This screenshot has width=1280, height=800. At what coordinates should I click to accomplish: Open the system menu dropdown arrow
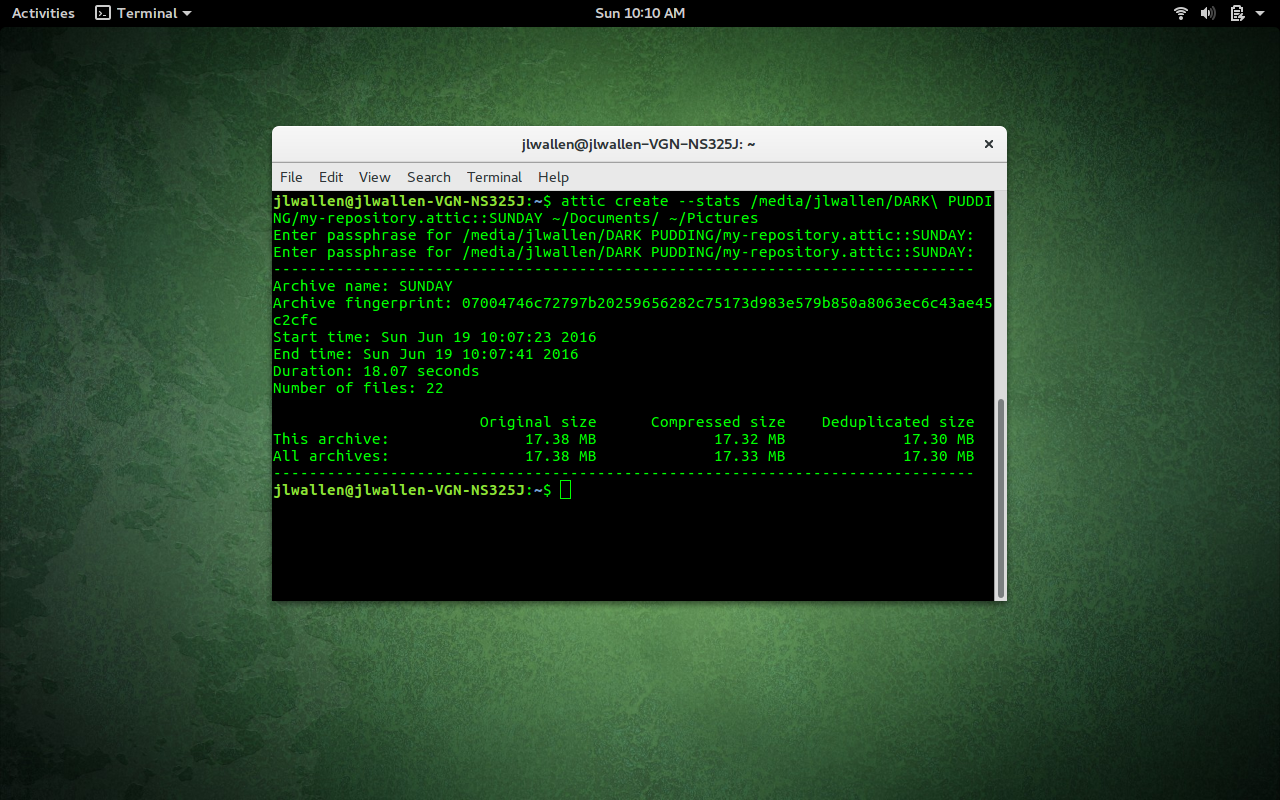pyautogui.click(x=1260, y=13)
